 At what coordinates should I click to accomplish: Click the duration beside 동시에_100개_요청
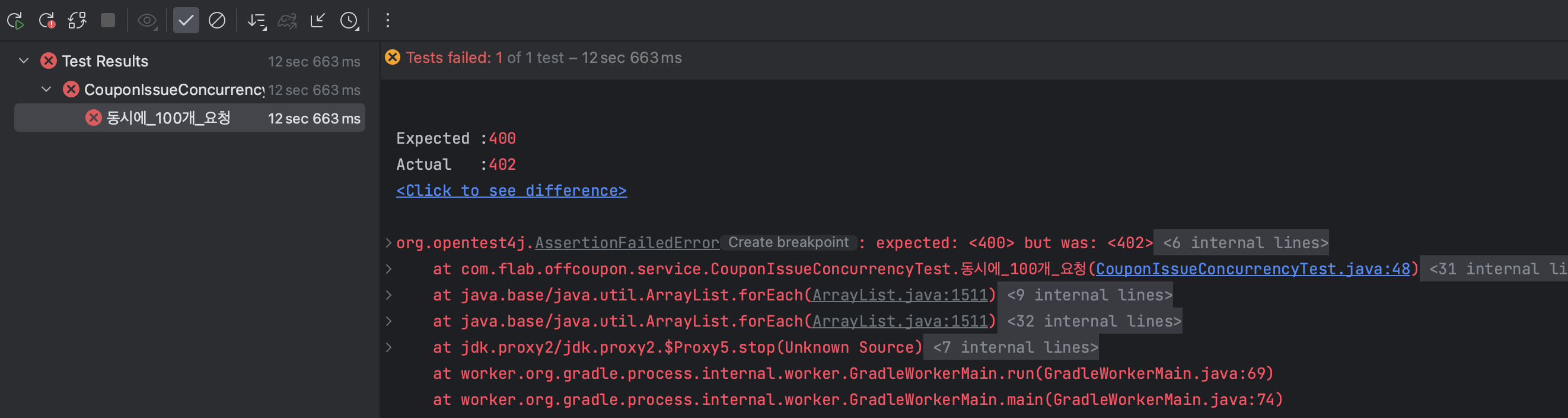314,119
